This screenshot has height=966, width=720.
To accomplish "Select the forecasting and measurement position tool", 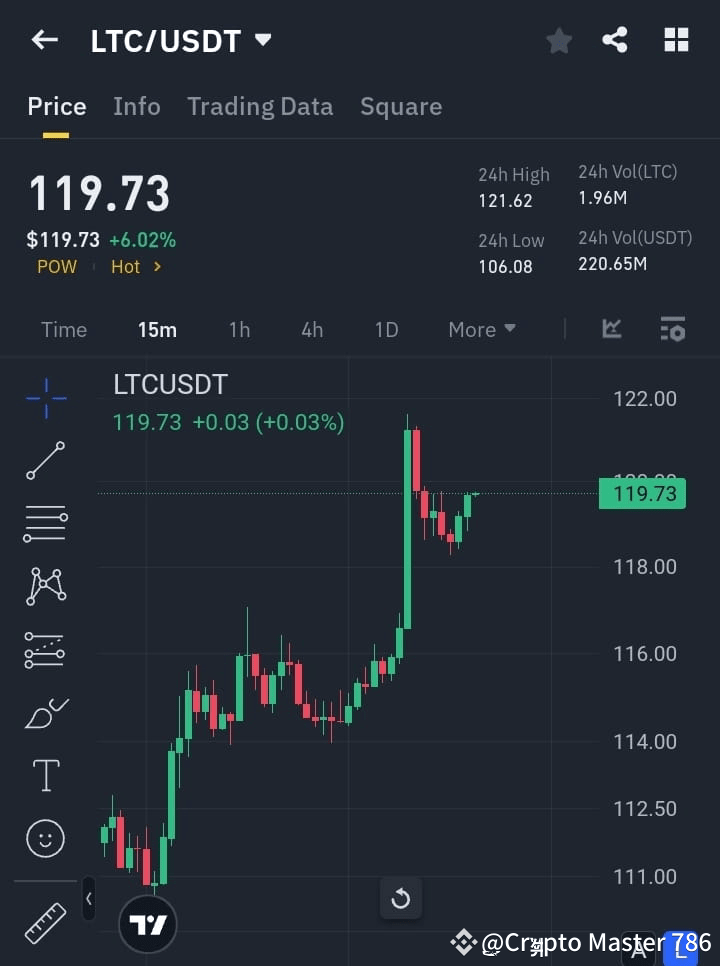I will point(44,651).
